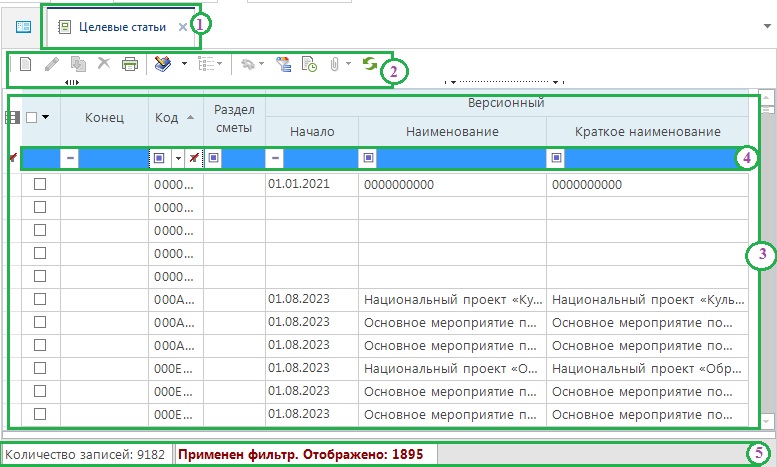Click the copy record toolbar icon
Viewport: 777px width, 467px height.
coord(78,65)
